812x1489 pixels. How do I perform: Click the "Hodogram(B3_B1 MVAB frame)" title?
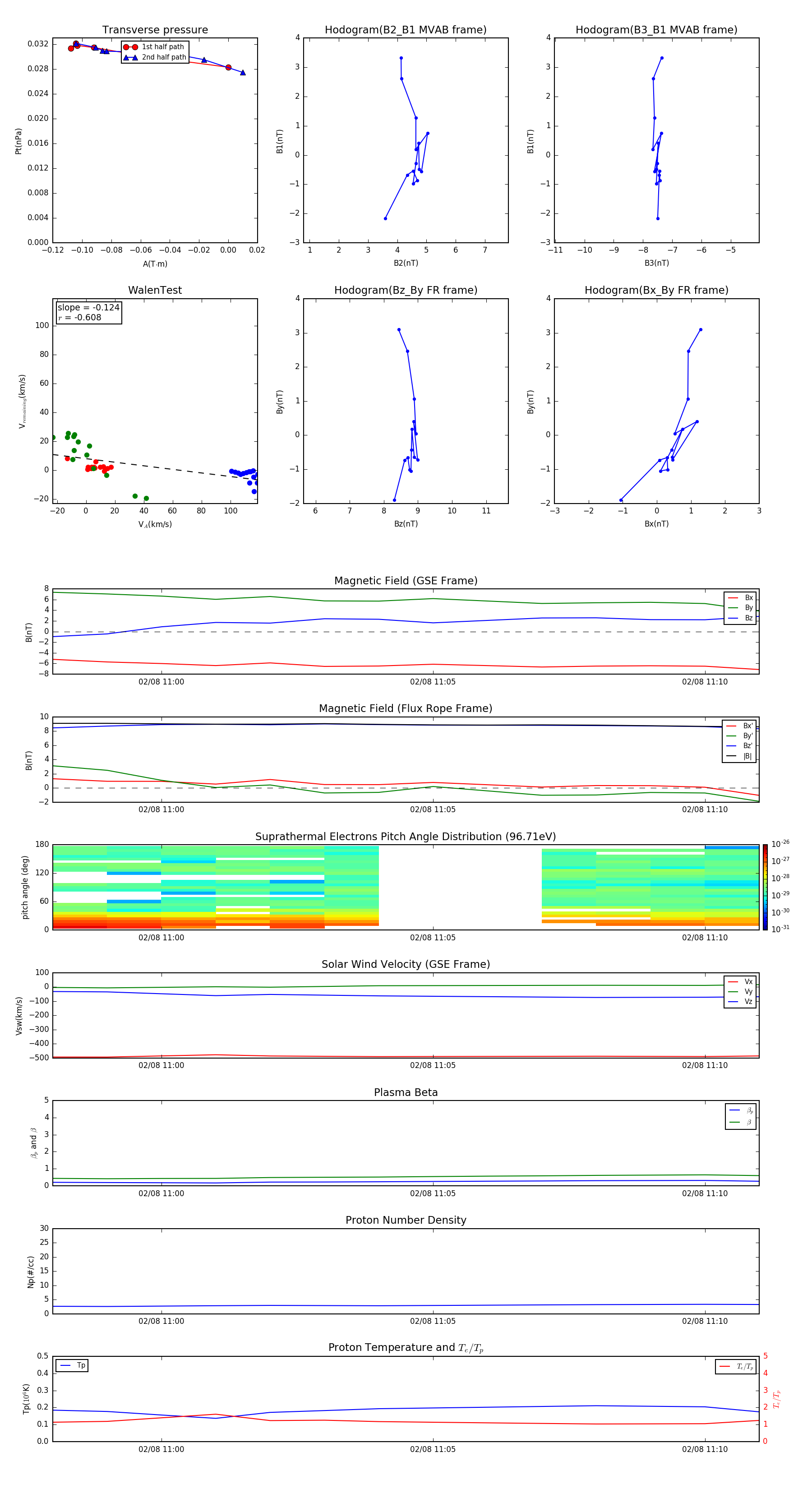click(x=656, y=30)
